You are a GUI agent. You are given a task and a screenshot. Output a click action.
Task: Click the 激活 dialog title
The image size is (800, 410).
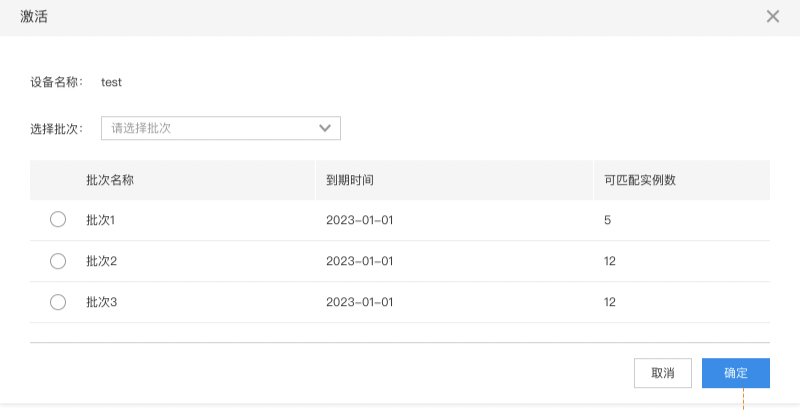pyautogui.click(x=34, y=16)
